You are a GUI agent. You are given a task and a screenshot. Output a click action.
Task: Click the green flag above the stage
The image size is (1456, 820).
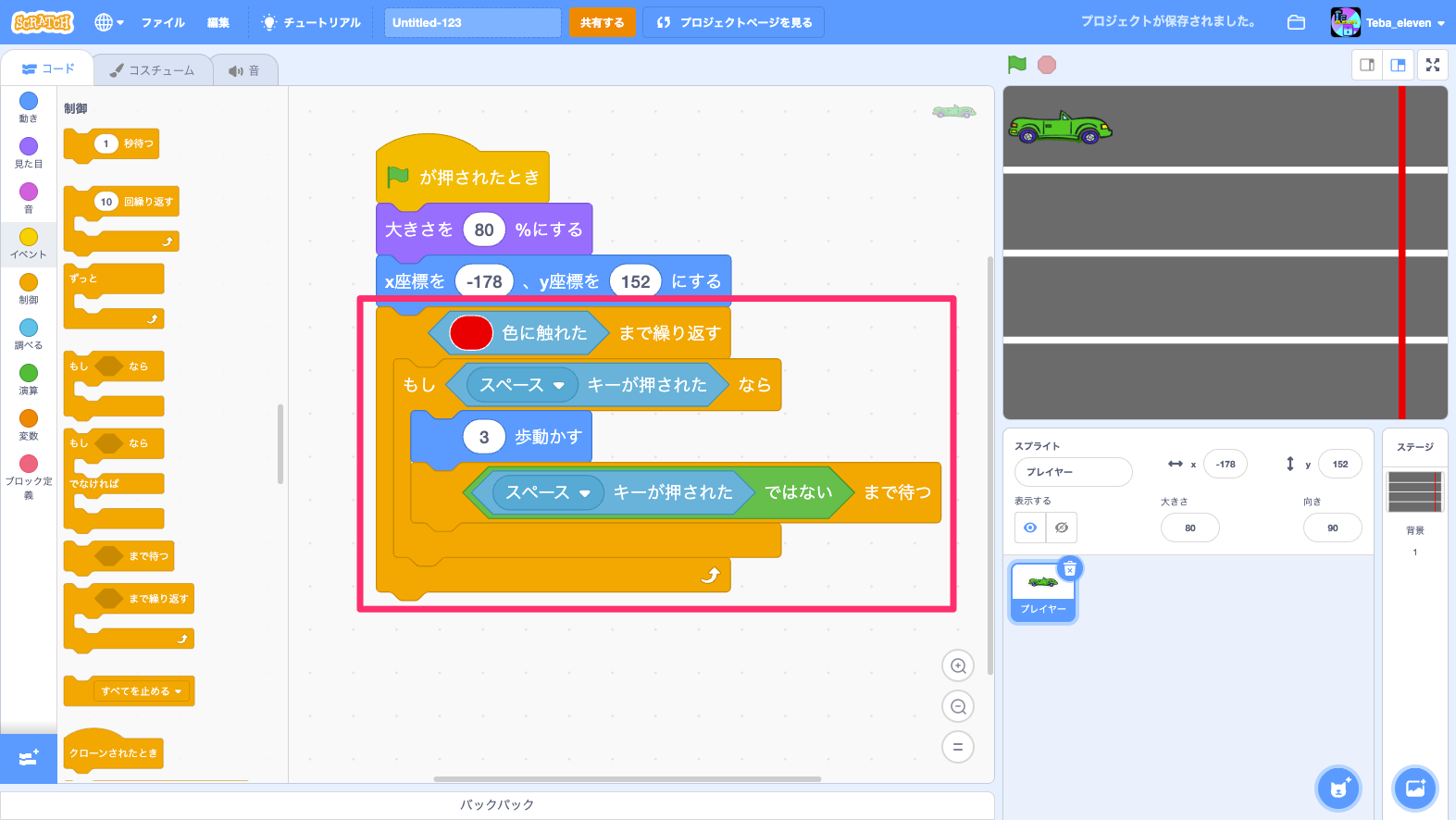point(1016,65)
